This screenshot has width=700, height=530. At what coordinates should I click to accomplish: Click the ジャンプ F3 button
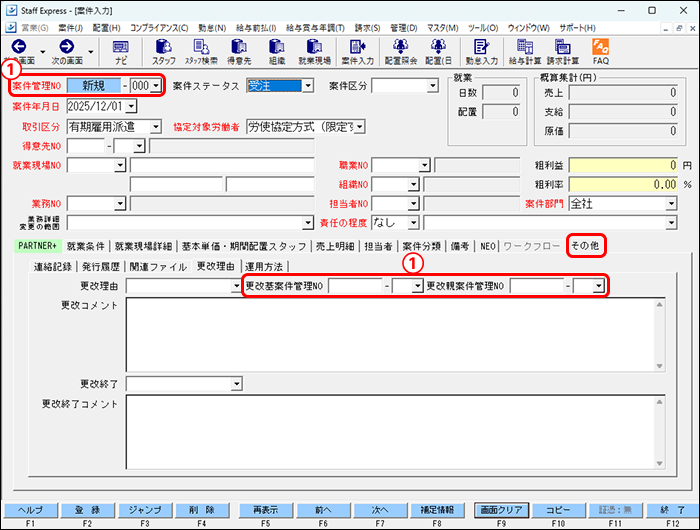[145, 510]
